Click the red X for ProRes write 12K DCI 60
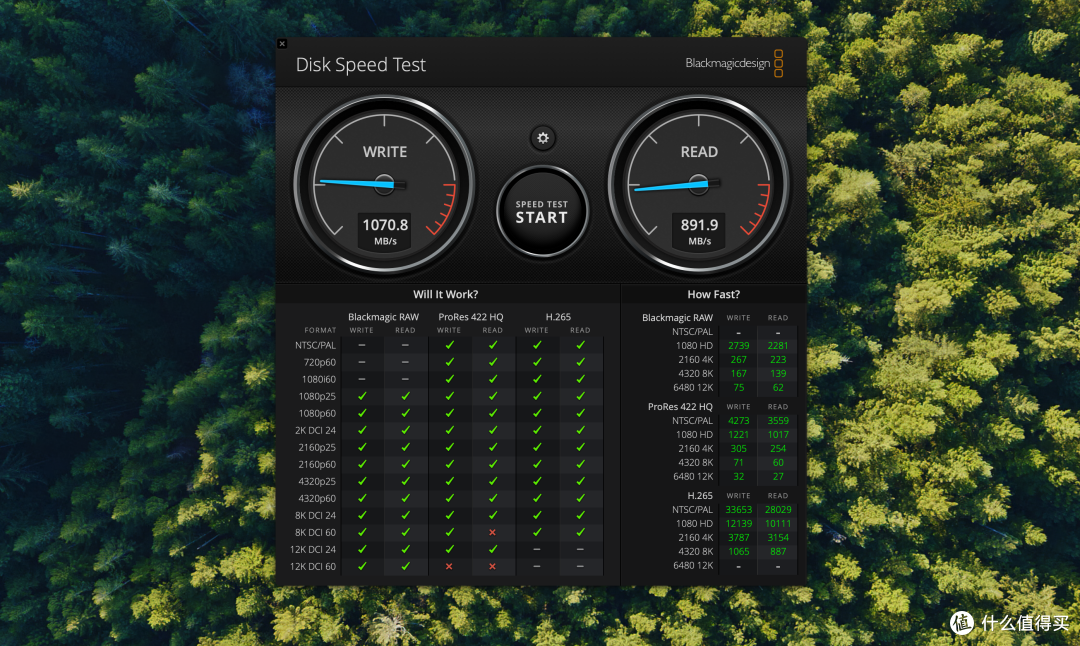The width and height of the screenshot is (1080, 646). tap(449, 566)
